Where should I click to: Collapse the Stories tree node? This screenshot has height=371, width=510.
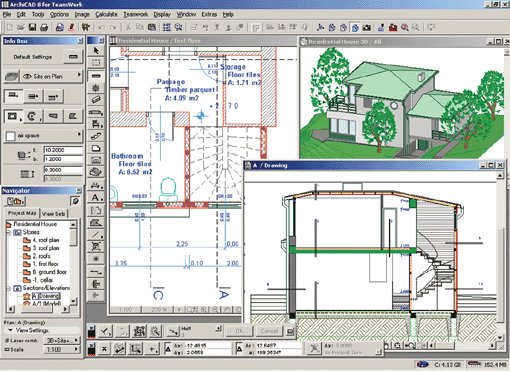click(9, 232)
